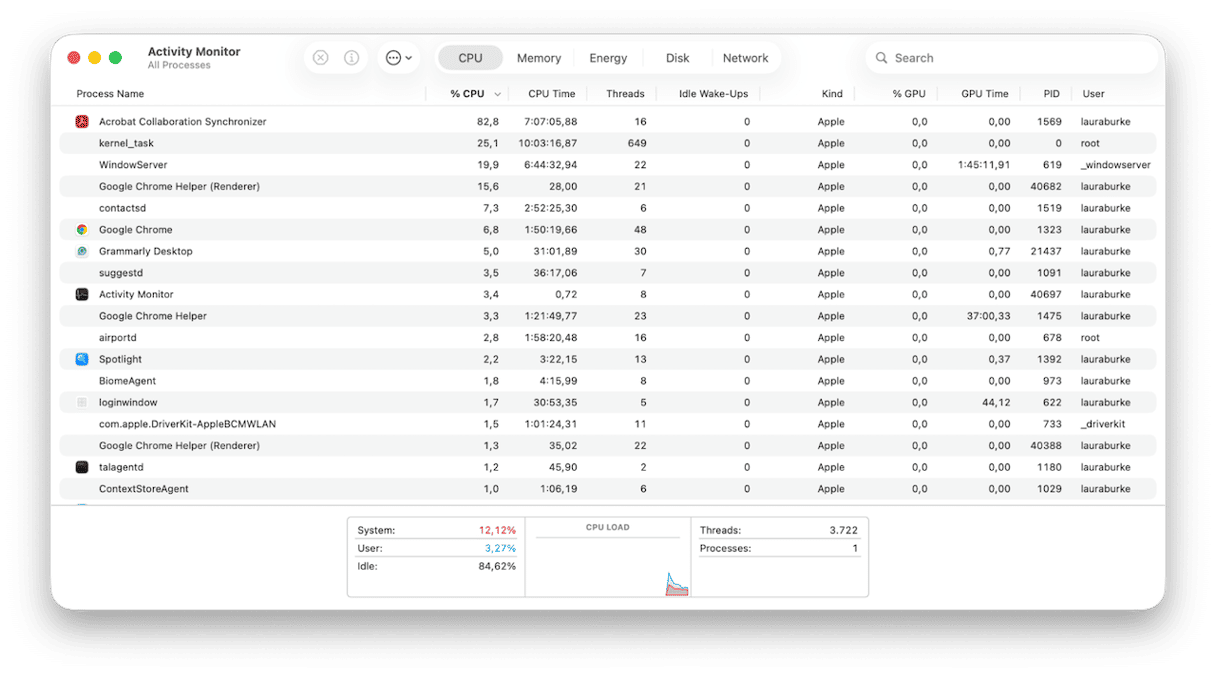The width and height of the screenshot is (1216, 677).
Task: Switch to the Memory tab
Action: coord(538,57)
